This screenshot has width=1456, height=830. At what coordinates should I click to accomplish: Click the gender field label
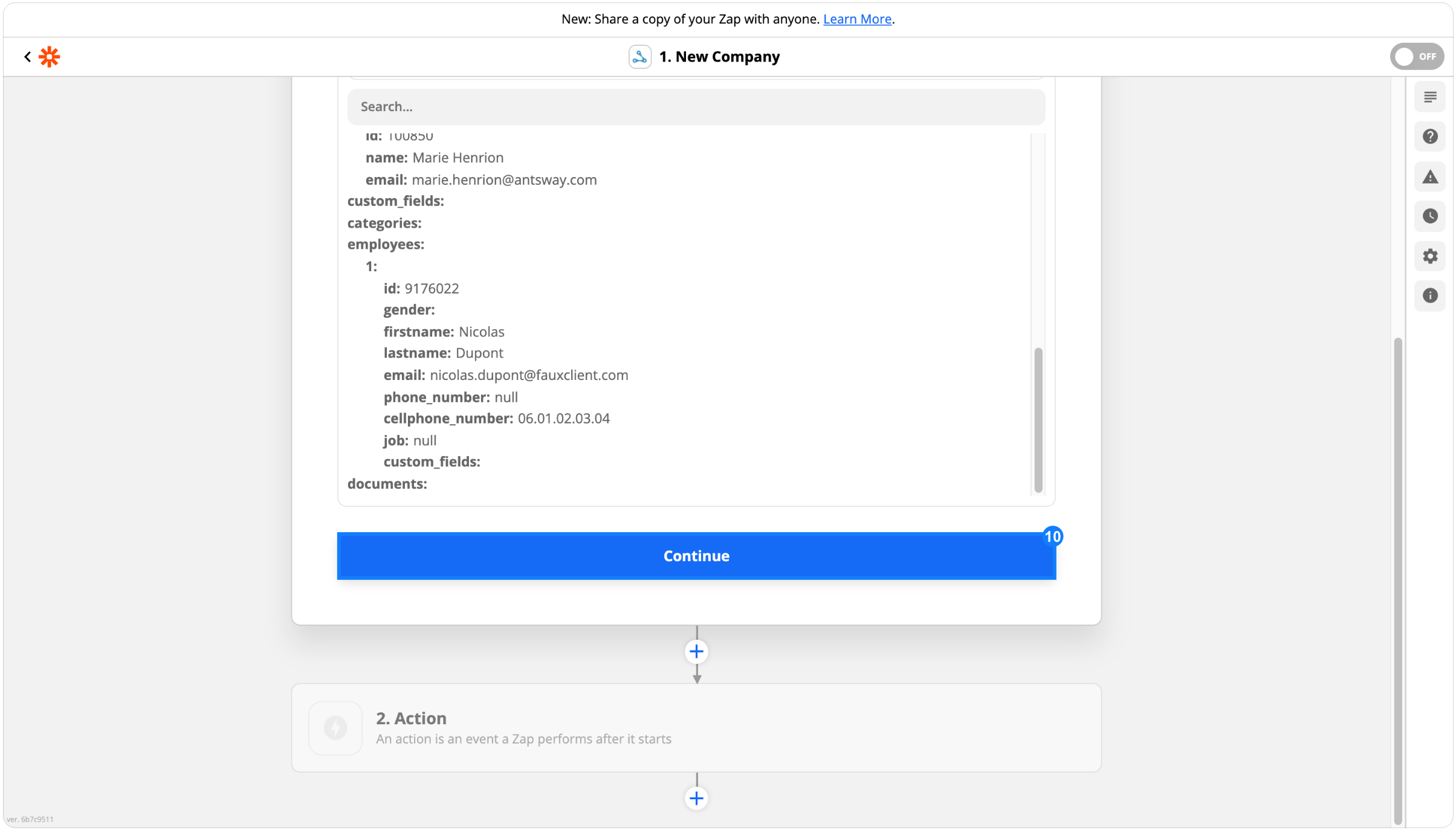[x=409, y=310]
